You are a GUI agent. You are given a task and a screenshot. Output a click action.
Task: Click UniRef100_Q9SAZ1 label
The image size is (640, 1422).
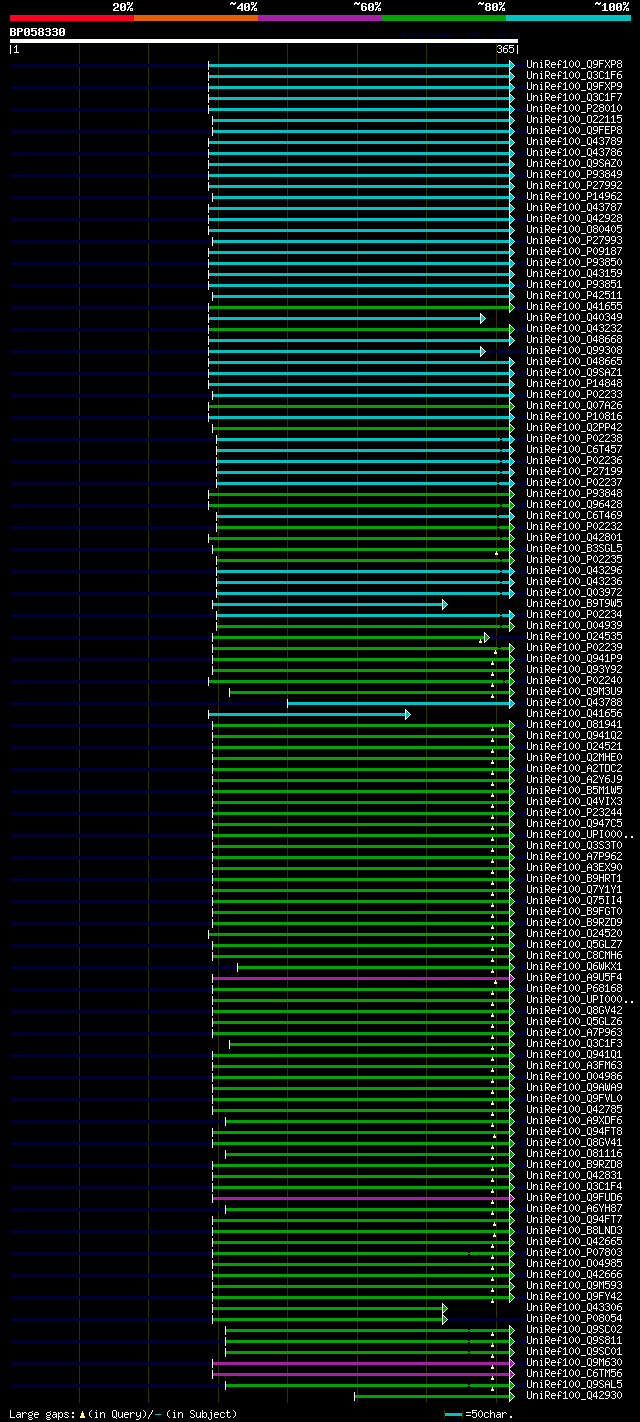(x=574, y=372)
